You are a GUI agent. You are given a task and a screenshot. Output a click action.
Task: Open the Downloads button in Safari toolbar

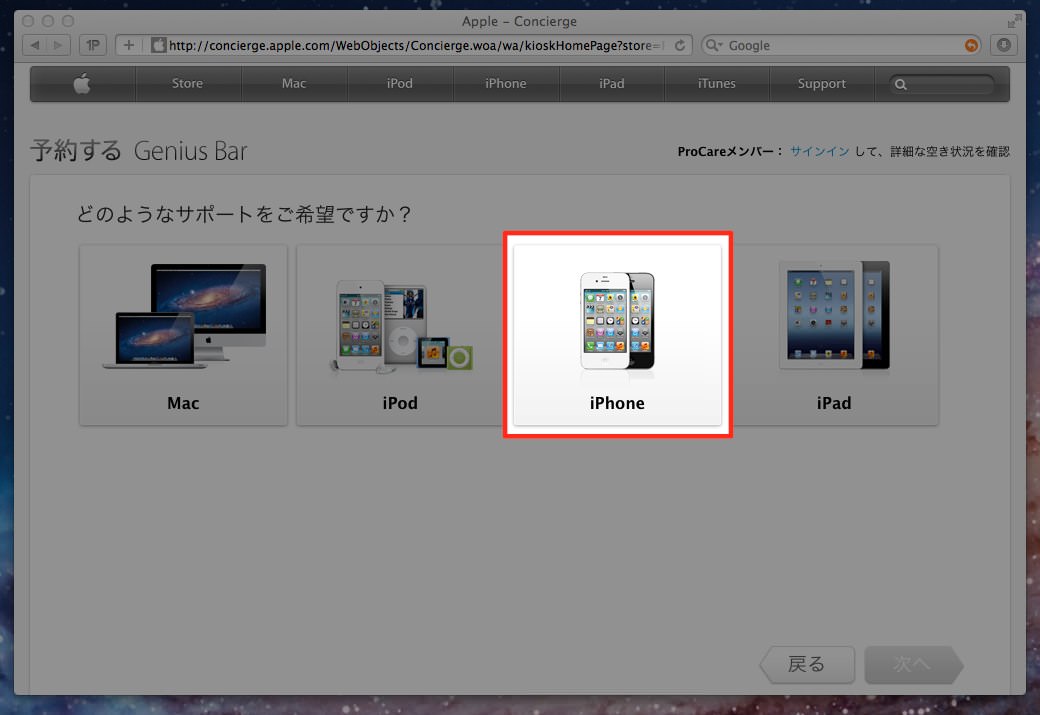click(1004, 45)
